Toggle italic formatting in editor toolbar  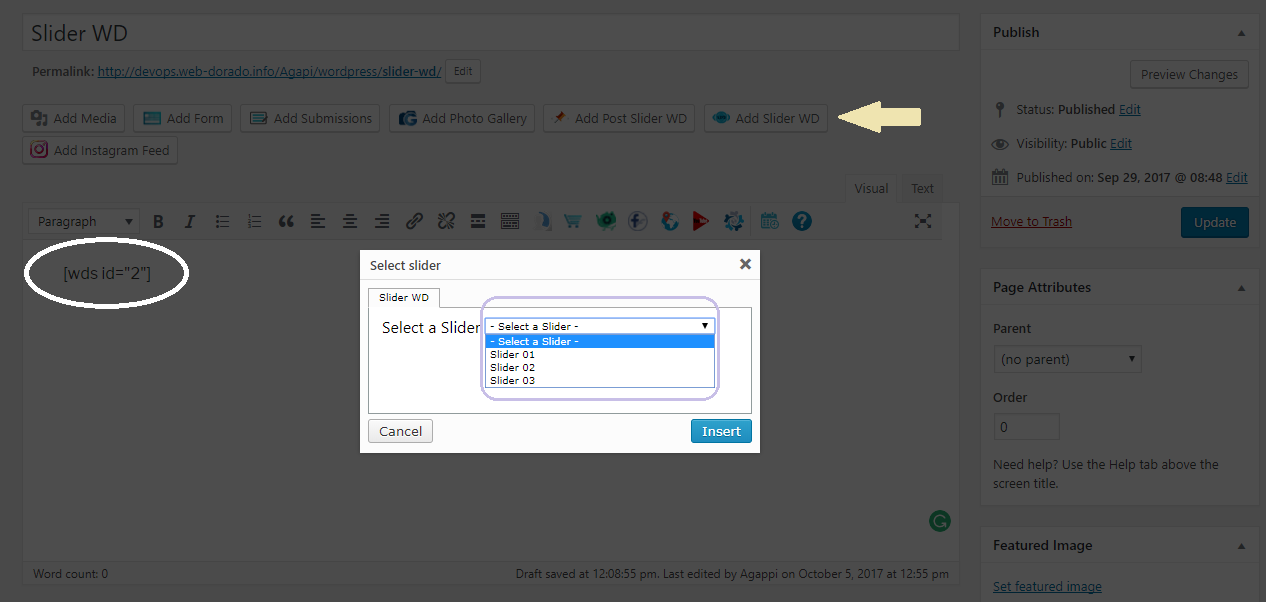(190, 222)
